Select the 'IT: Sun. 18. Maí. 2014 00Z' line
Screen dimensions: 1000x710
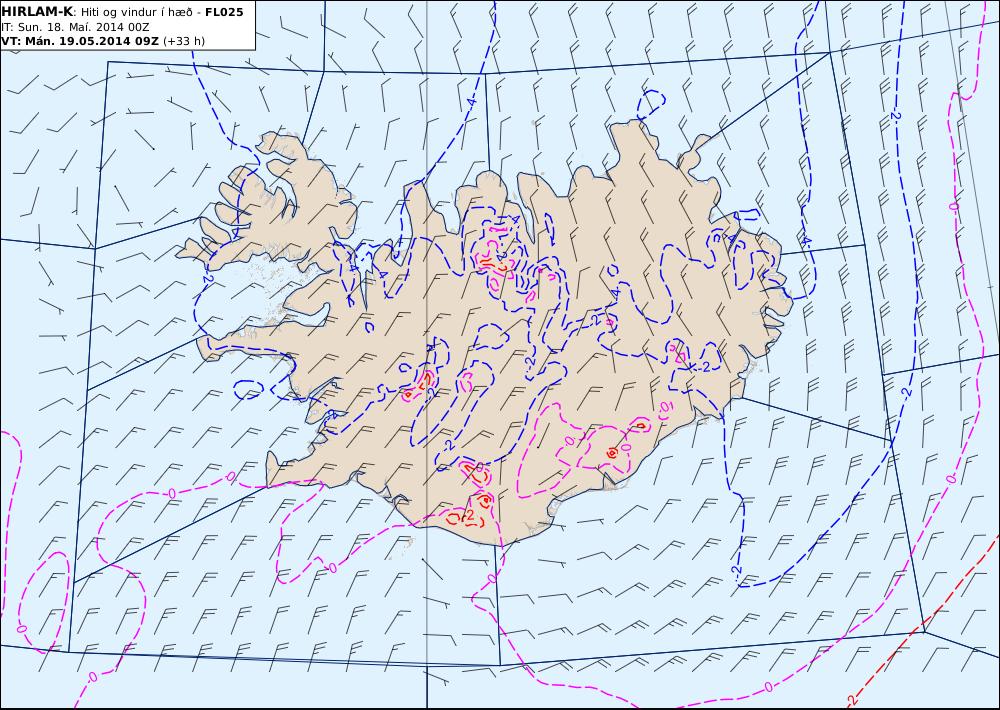77,27
